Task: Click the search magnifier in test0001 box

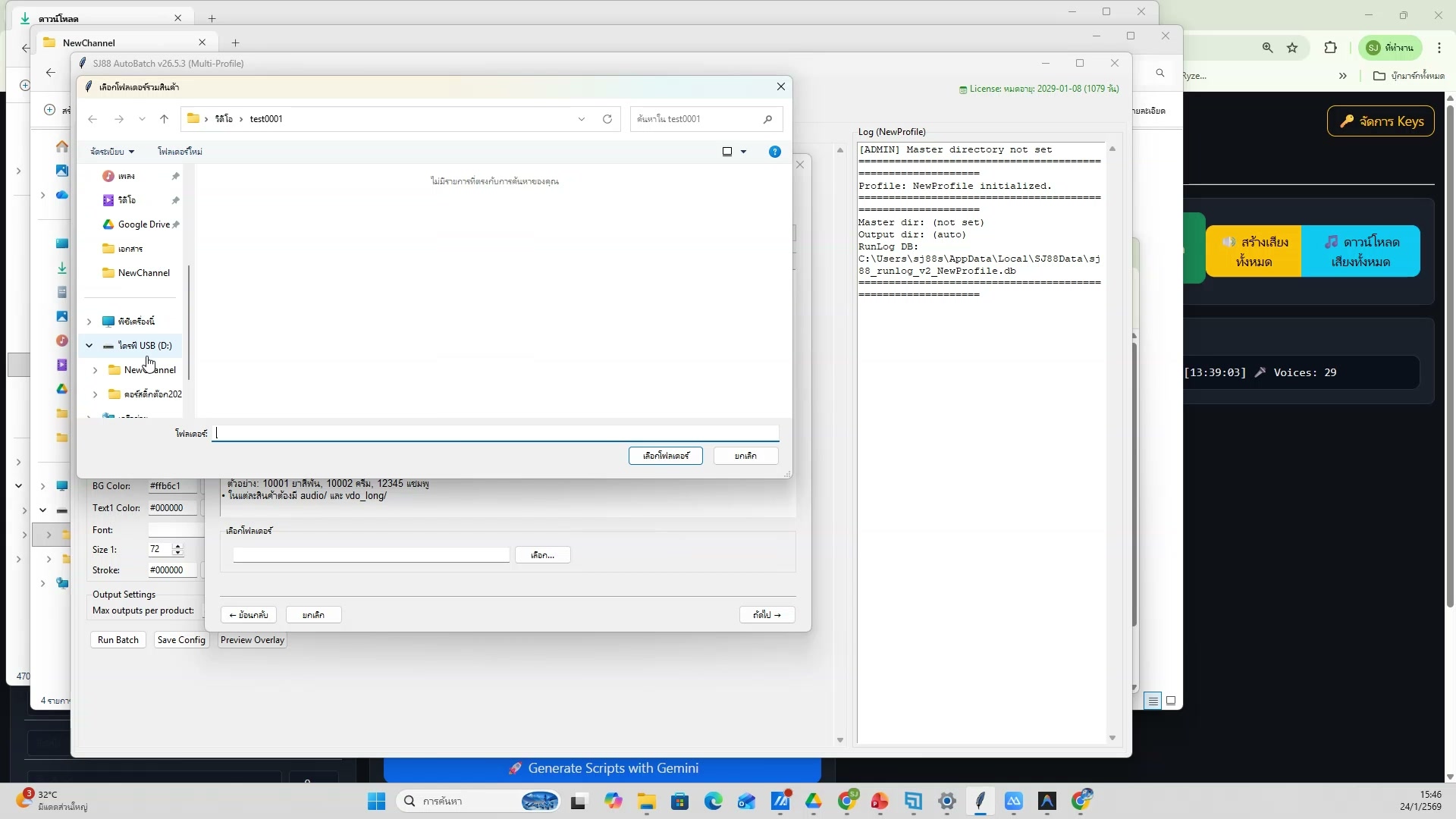Action: (767, 119)
